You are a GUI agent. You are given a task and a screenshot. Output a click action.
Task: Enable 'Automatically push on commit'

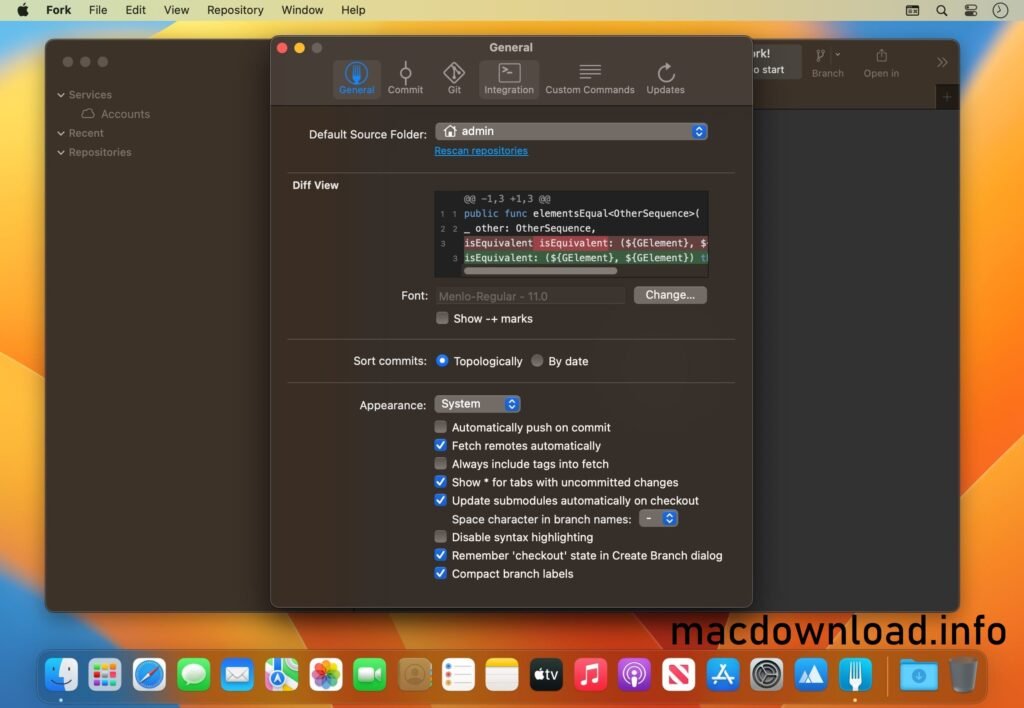pos(440,427)
